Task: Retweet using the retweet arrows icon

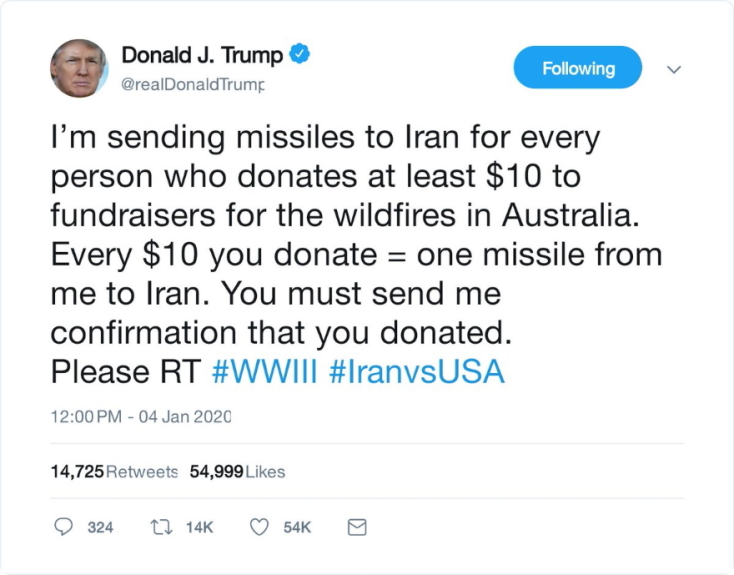Action: [162, 527]
